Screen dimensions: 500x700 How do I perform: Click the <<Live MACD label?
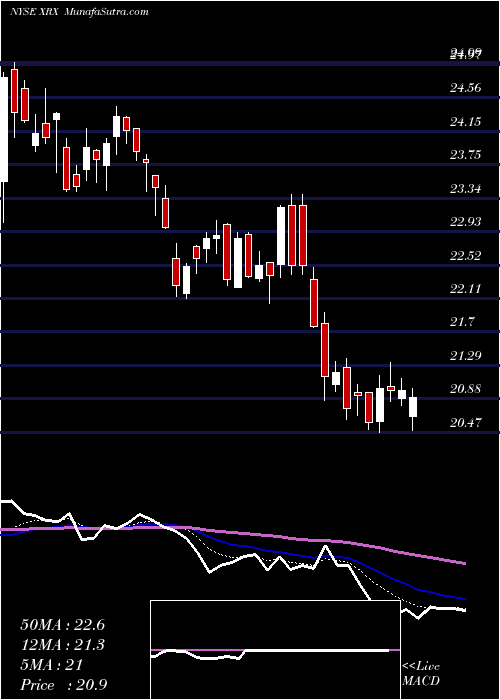pyautogui.click(x=421, y=674)
